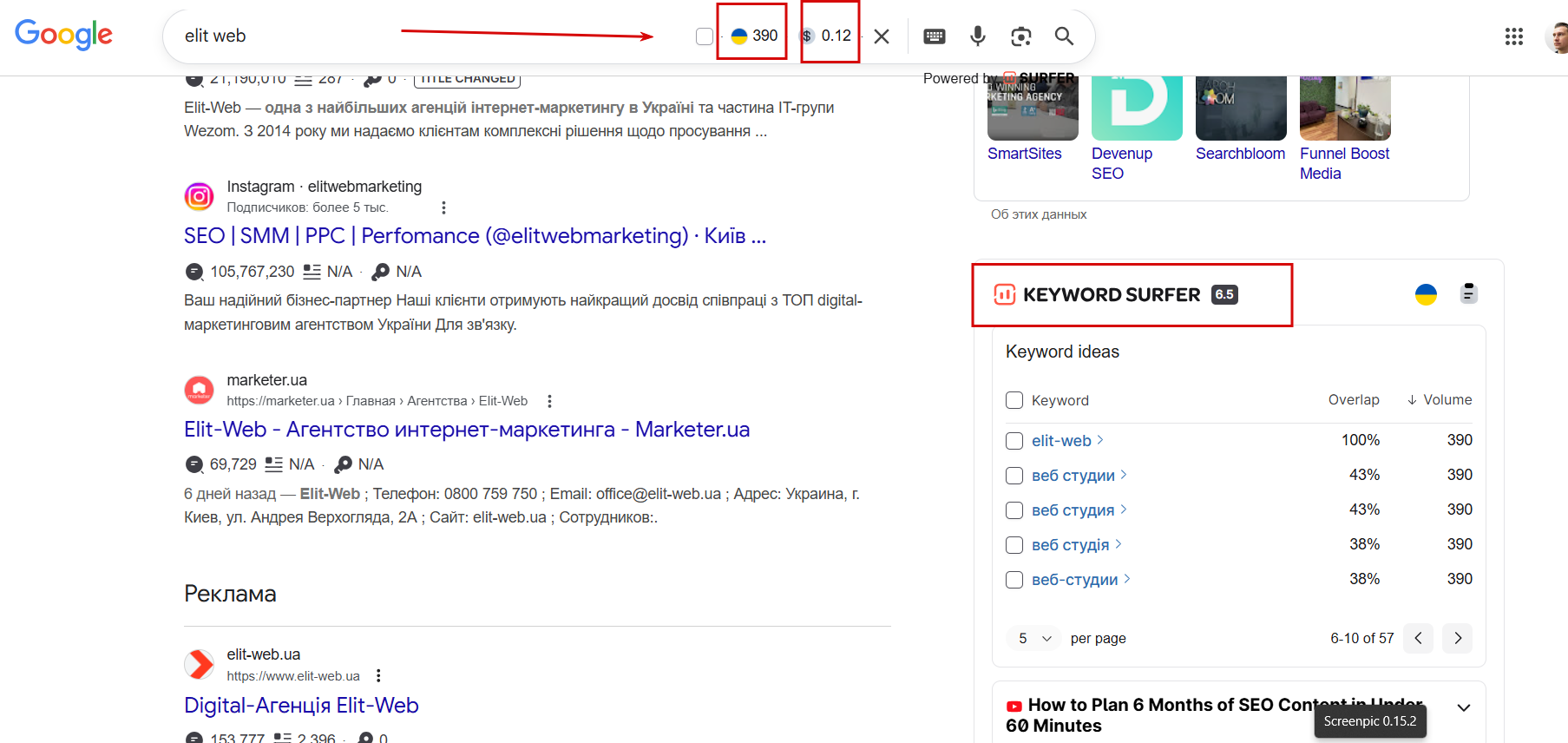Go to previous keyword ideas page
1568x743 pixels.
[1418, 638]
